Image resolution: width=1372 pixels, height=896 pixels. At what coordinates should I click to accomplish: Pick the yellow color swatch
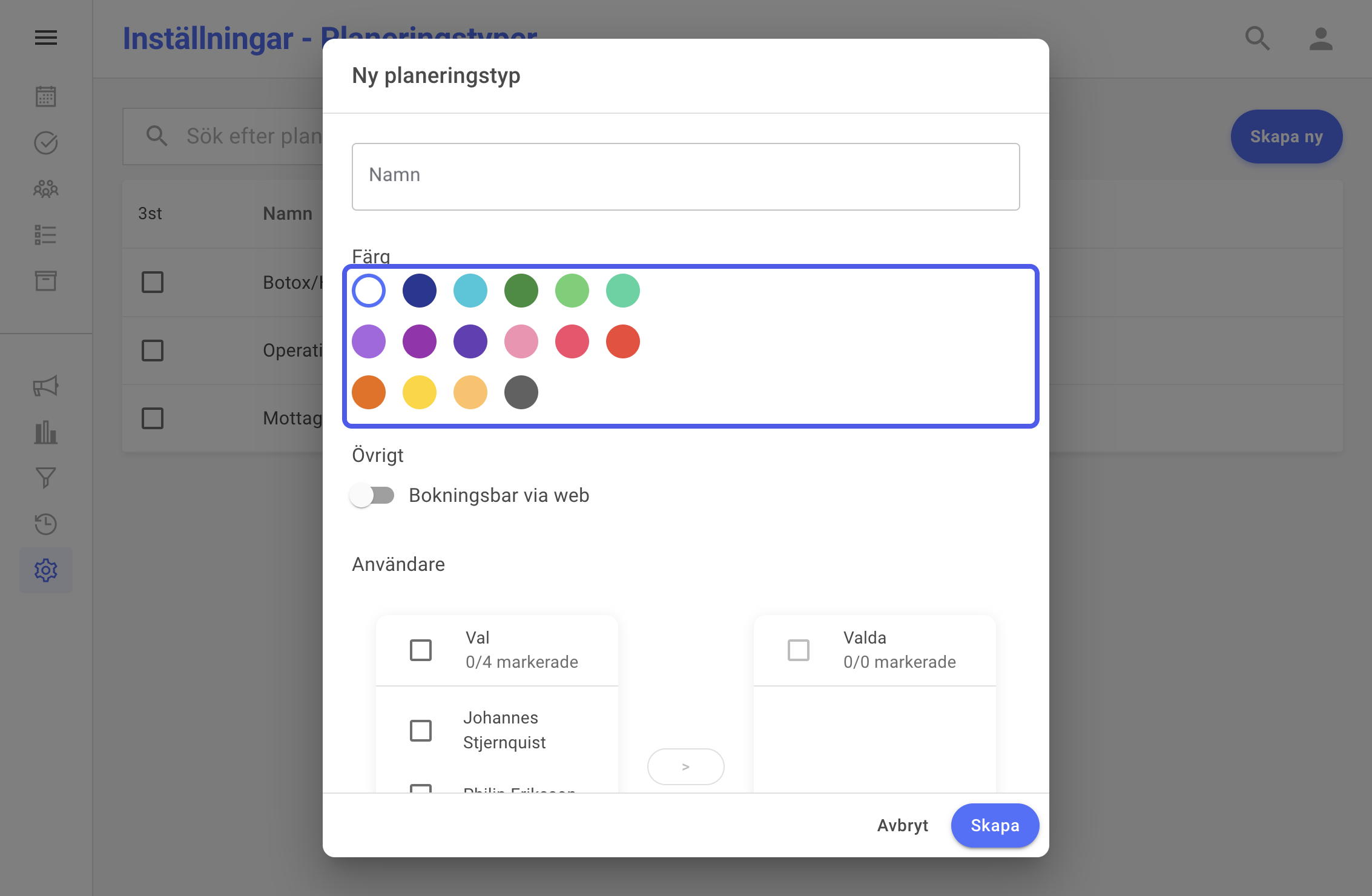tap(420, 392)
